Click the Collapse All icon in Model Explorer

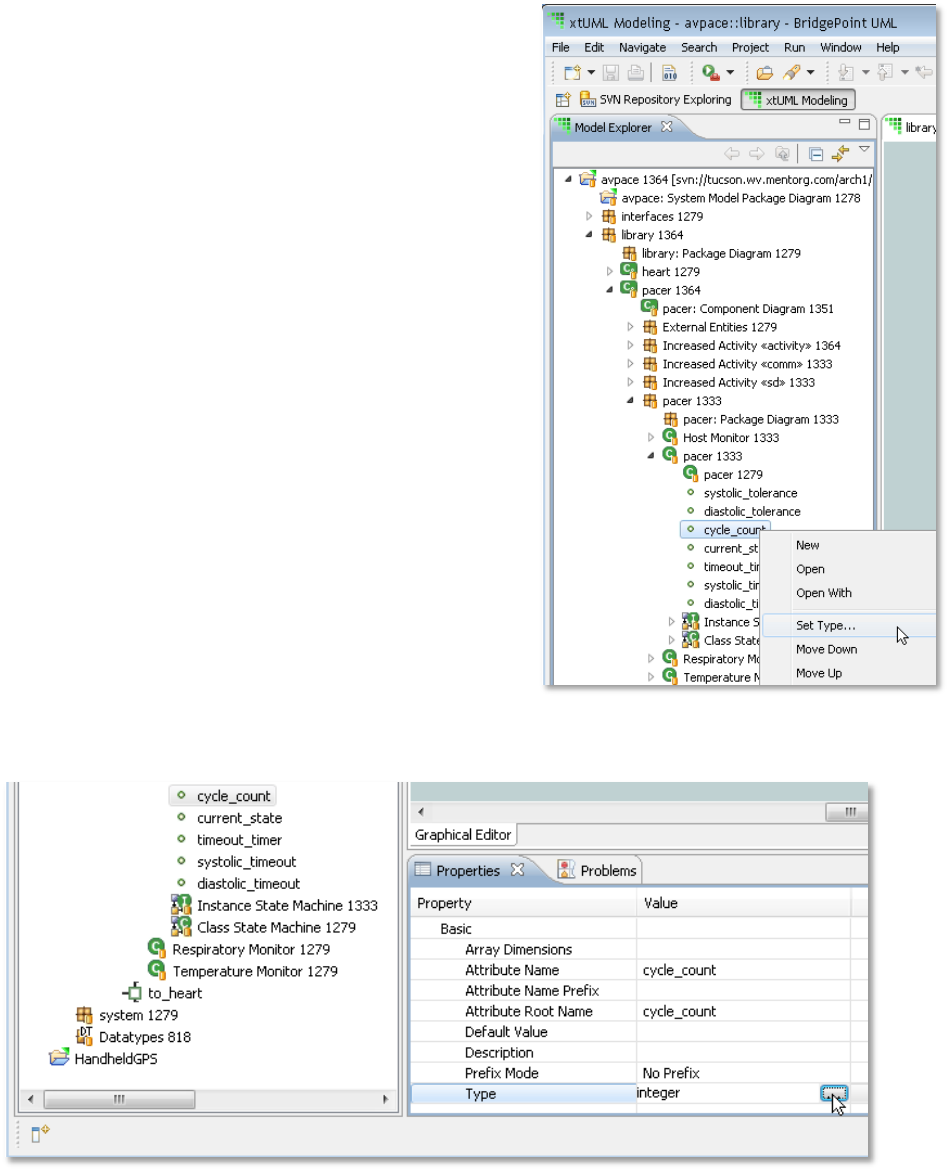click(816, 154)
